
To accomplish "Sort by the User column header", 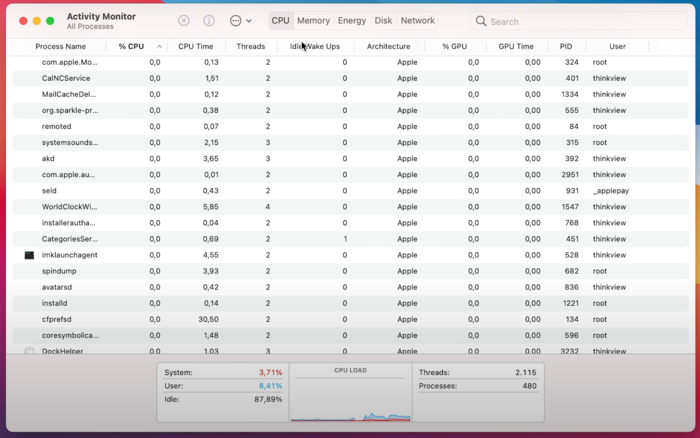I will pos(617,46).
